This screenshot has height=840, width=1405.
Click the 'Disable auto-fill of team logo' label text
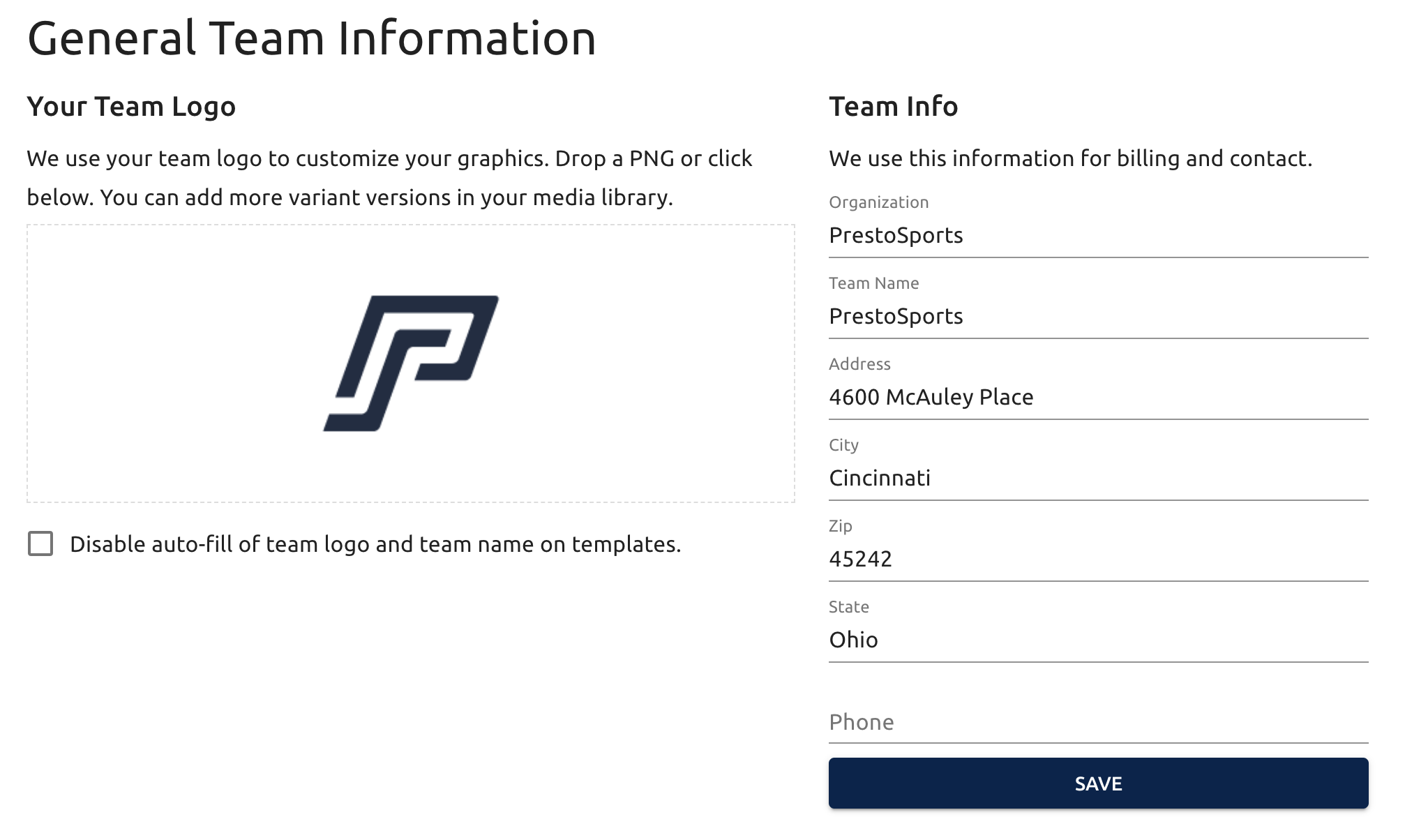coord(375,544)
